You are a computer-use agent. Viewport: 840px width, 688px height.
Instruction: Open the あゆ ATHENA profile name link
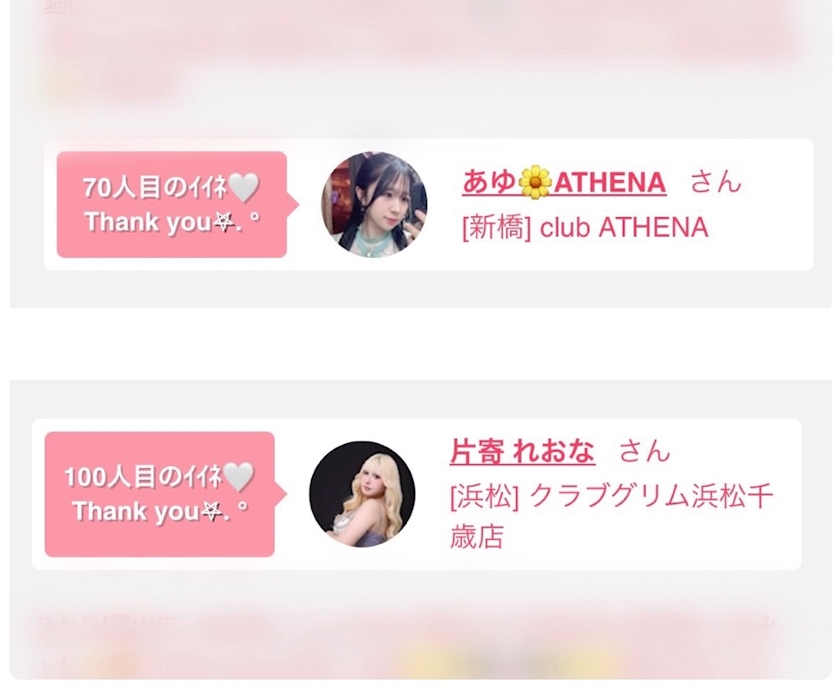pyautogui.click(x=564, y=182)
